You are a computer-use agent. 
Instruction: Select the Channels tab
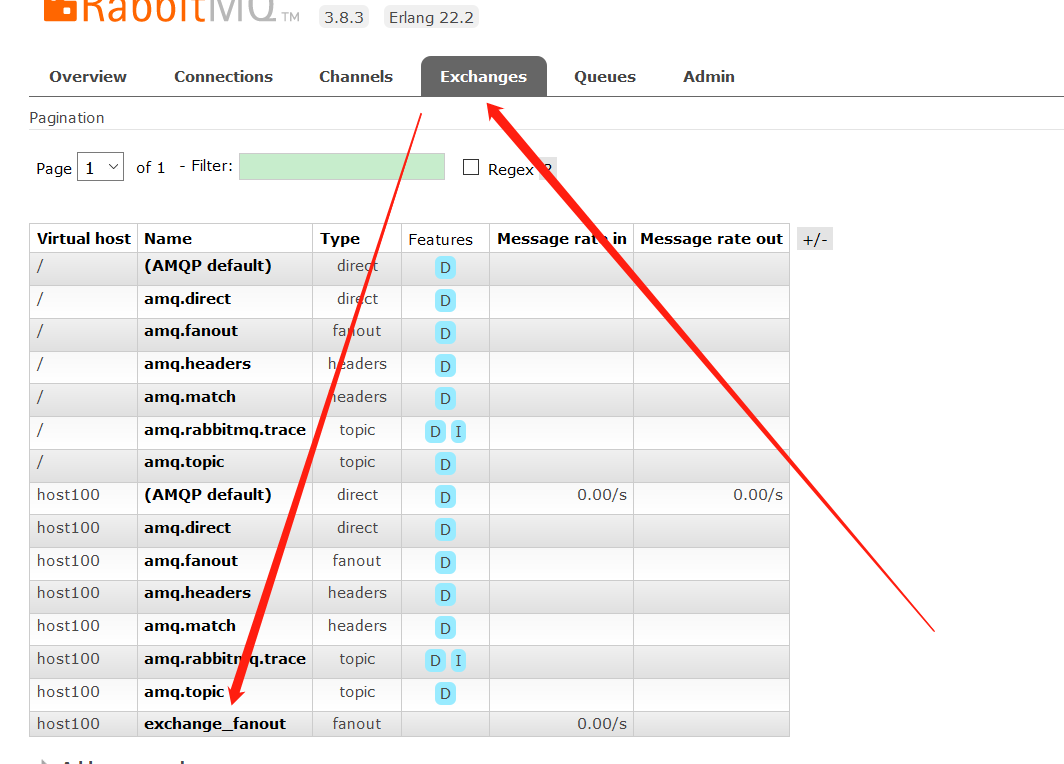click(356, 77)
